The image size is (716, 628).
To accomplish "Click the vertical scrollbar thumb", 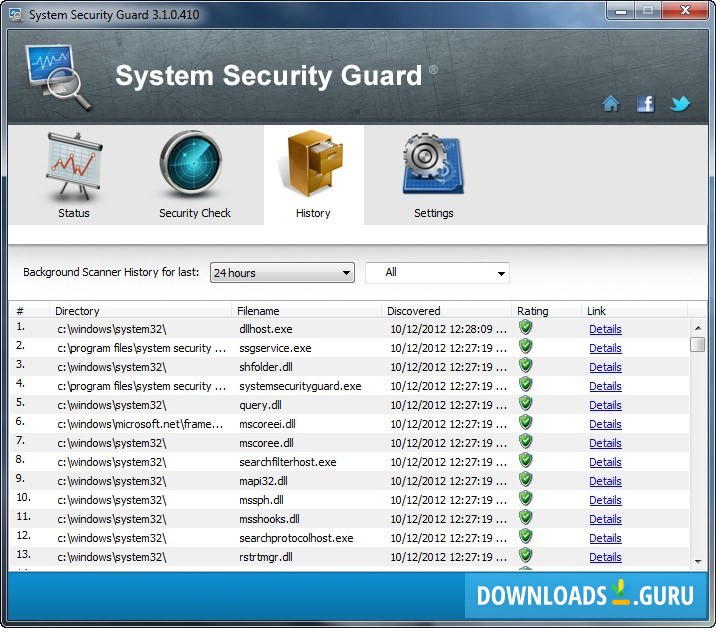I will tap(698, 344).
